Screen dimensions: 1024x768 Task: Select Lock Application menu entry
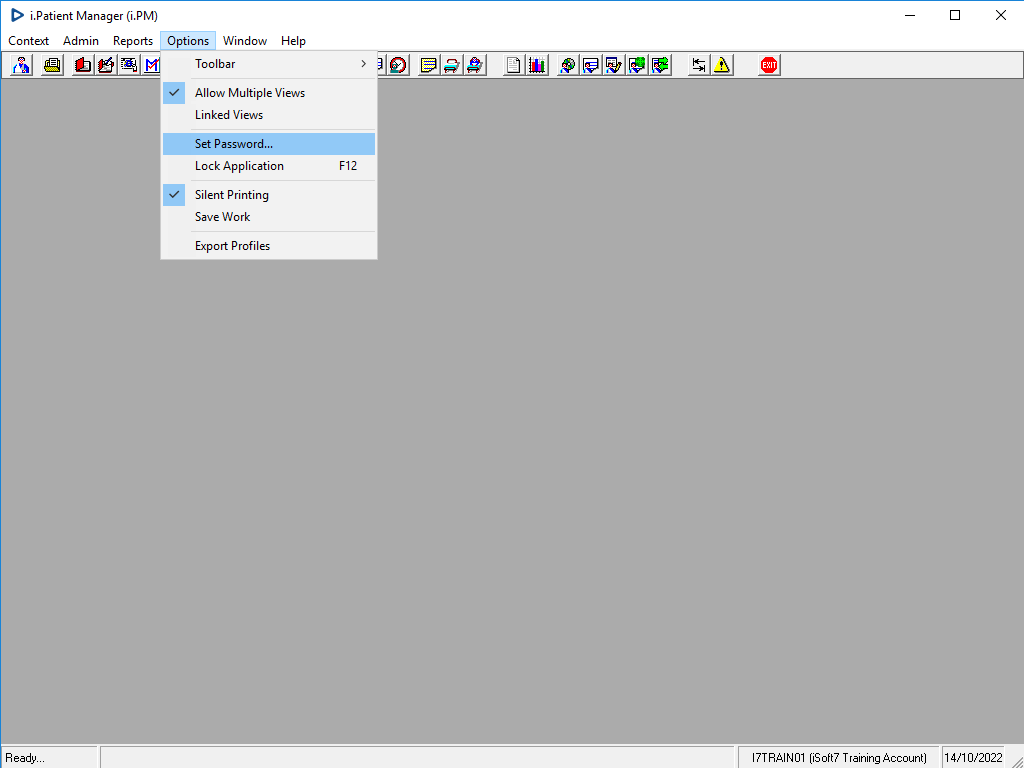click(x=268, y=166)
